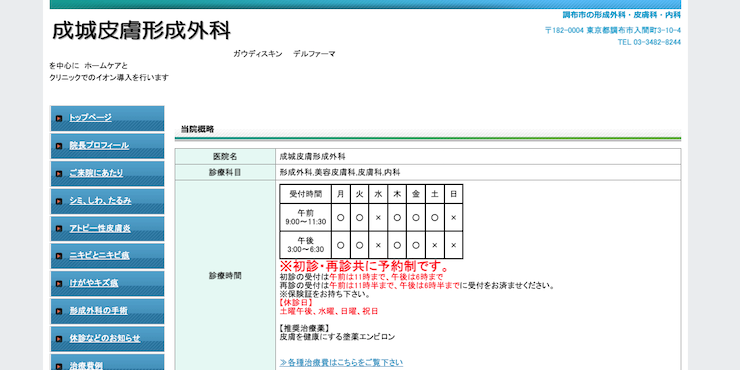Click arrow icon beside けがやキズ痕
740x370 pixels.
coord(59,284)
